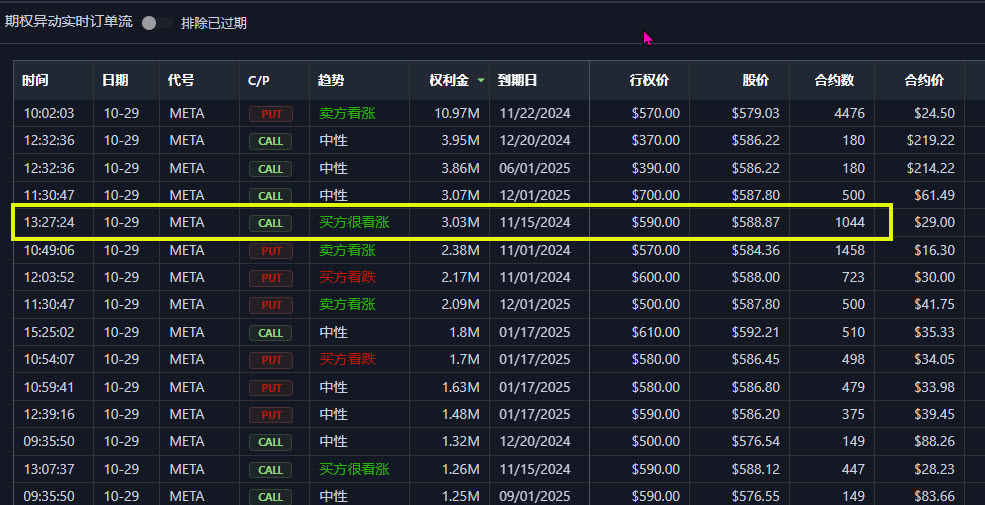Click strike price $600.00
Screen dimensions: 985x505
(656, 277)
